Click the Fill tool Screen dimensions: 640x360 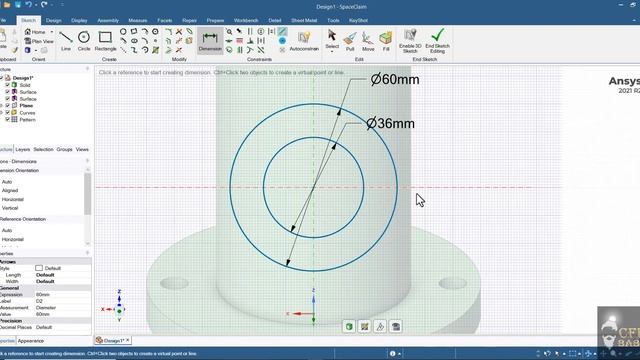point(386,41)
